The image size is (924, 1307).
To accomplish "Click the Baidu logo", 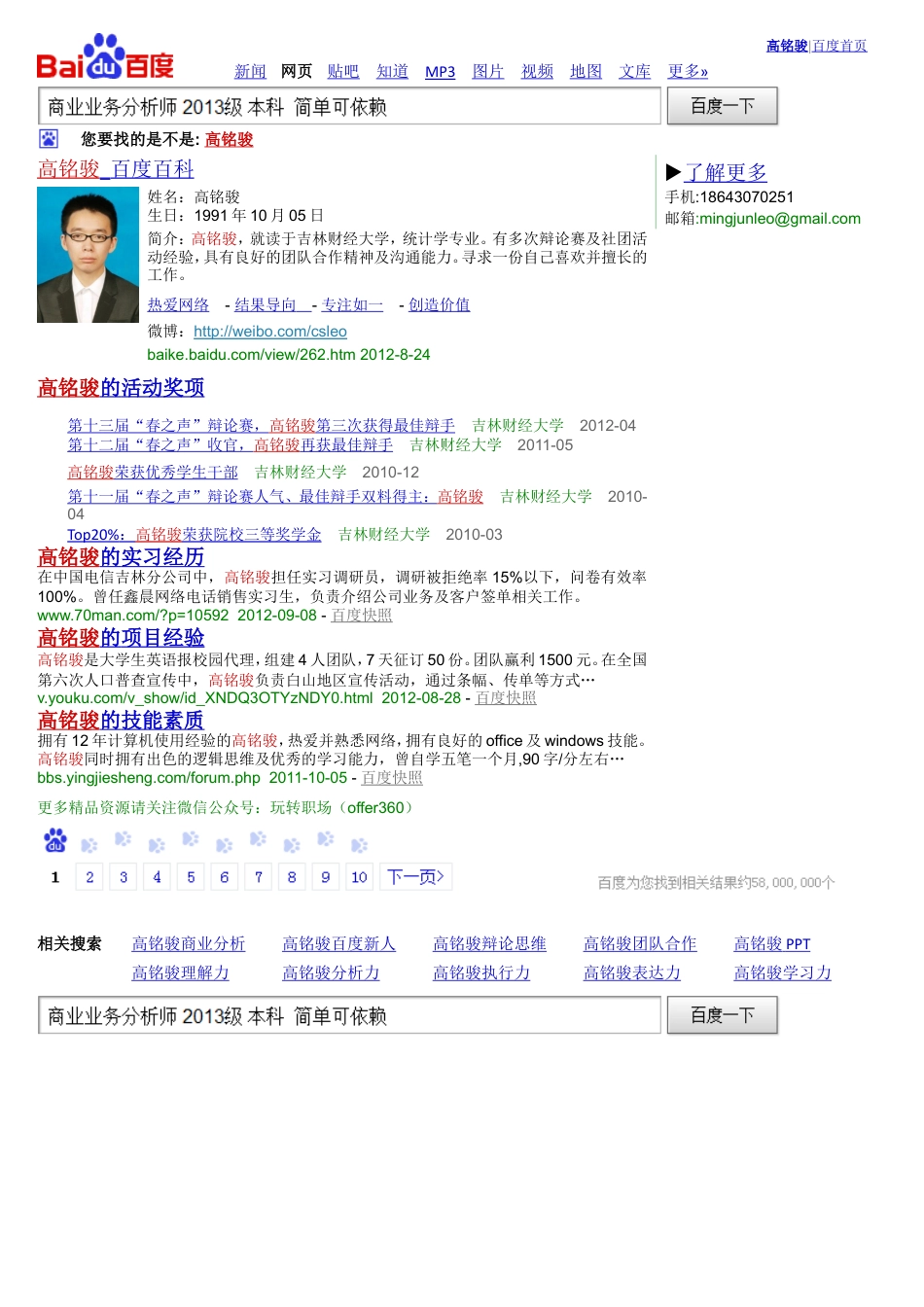I will point(105,56).
